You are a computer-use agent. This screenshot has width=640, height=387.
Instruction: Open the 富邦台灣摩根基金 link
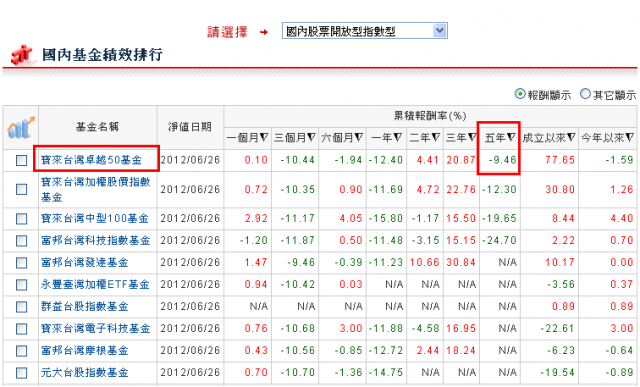click(84, 351)
